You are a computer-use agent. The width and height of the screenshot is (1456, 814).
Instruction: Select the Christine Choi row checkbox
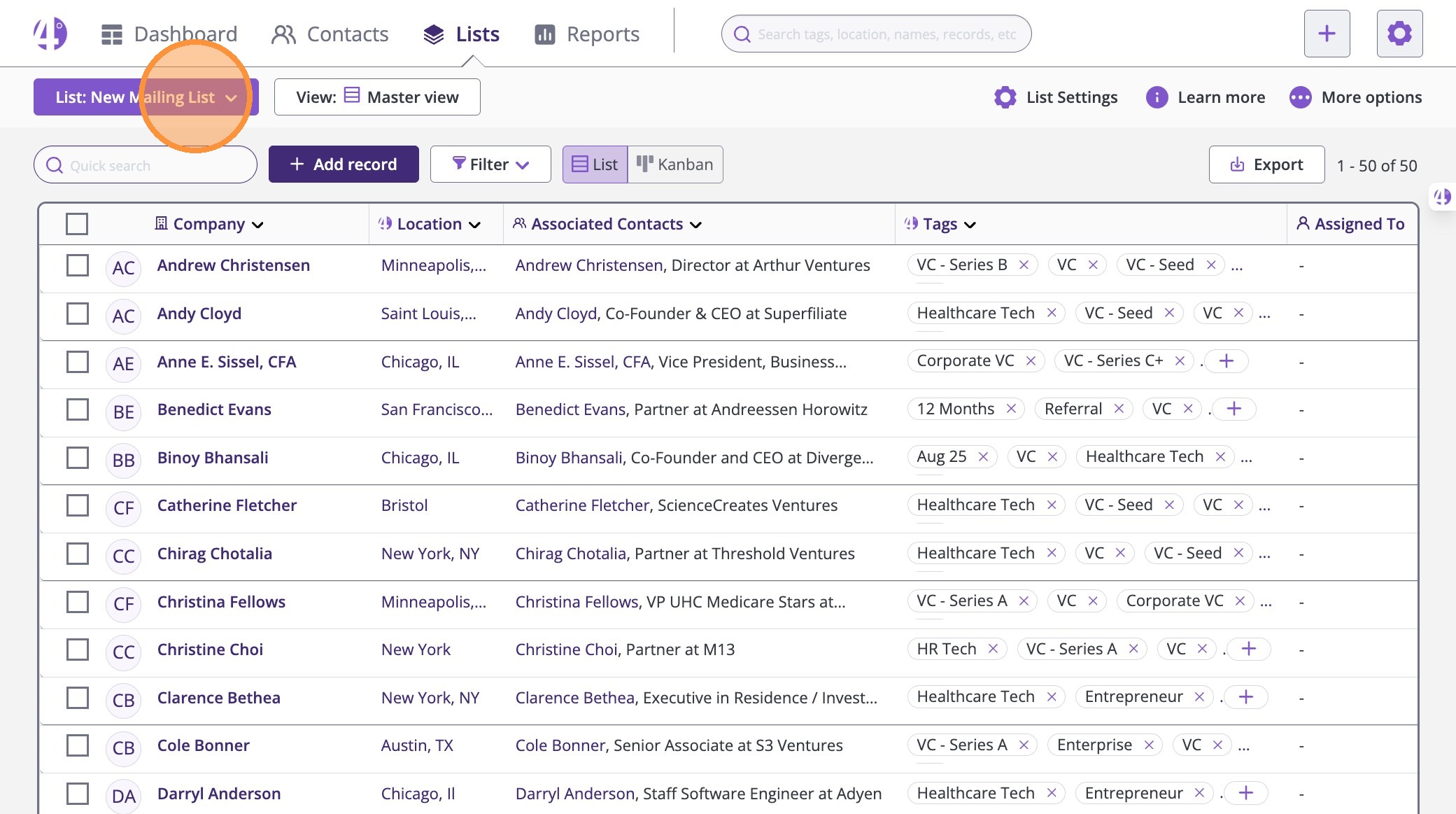(77, 650)
